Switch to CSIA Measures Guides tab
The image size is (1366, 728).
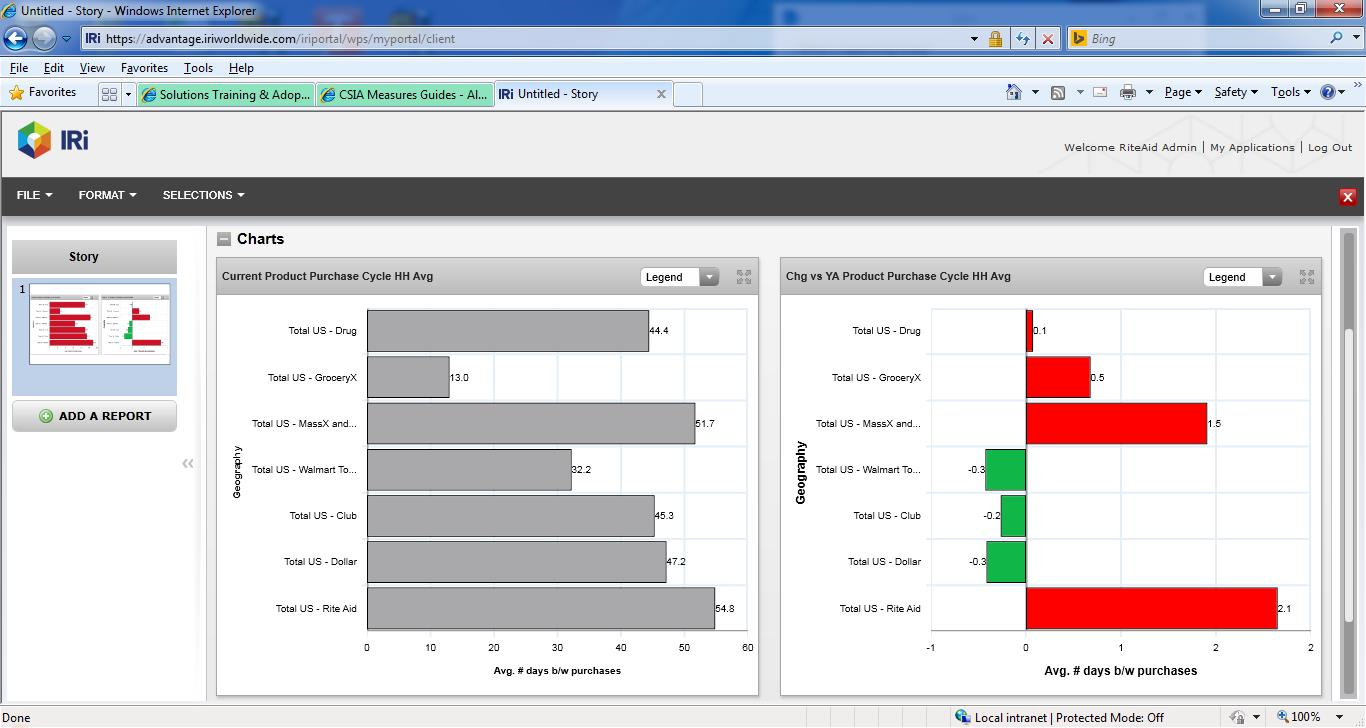click(x=405, y=94)
